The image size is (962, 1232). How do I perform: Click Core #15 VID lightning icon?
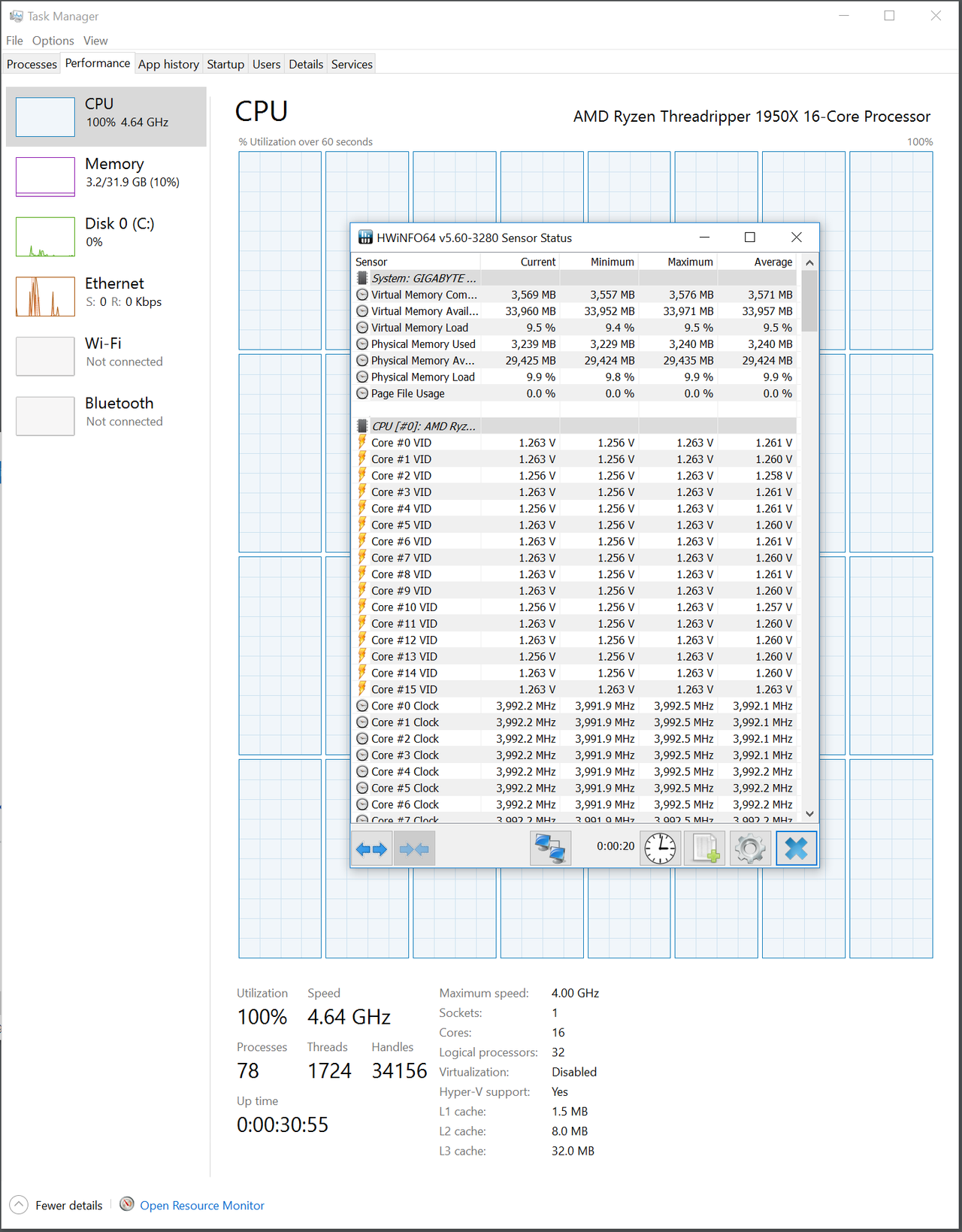click(362, 689)
